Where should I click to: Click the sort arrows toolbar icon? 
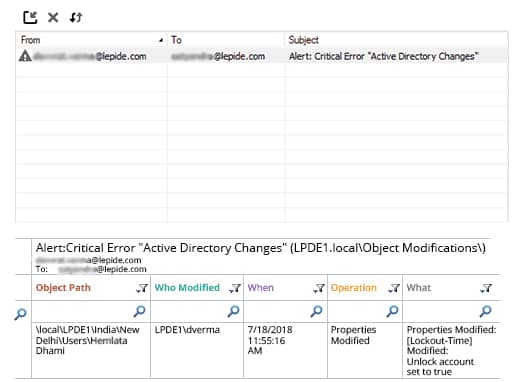tap(76, 17)
